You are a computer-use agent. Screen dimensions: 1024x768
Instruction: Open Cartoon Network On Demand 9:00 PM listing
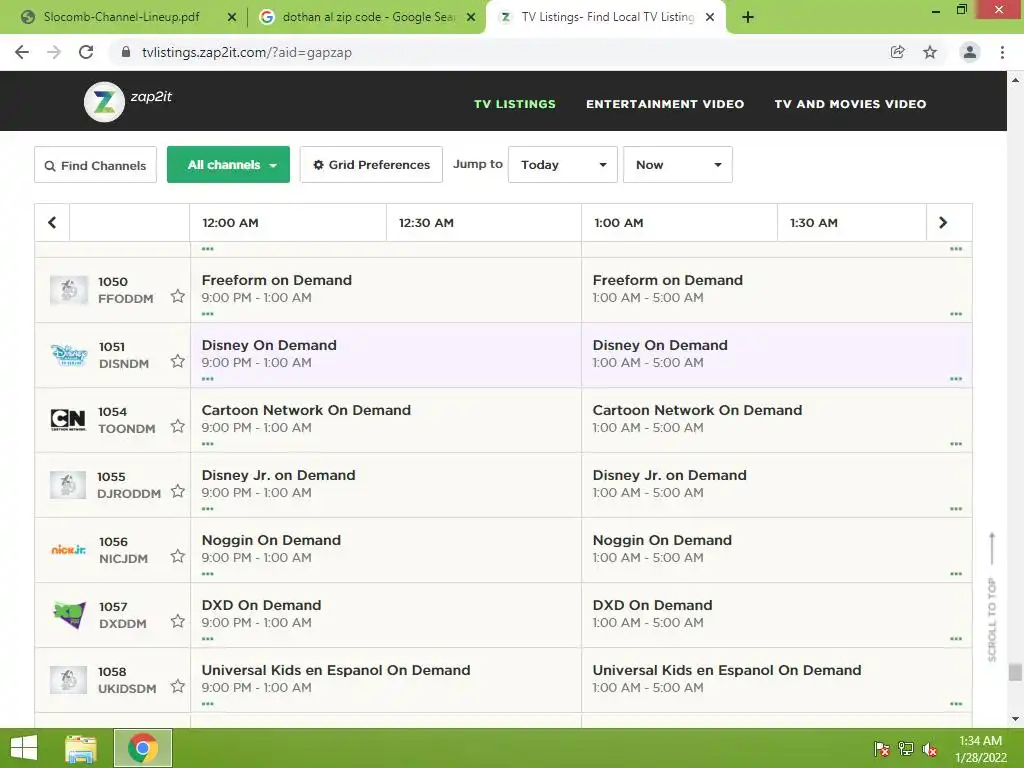pos(386,420)
